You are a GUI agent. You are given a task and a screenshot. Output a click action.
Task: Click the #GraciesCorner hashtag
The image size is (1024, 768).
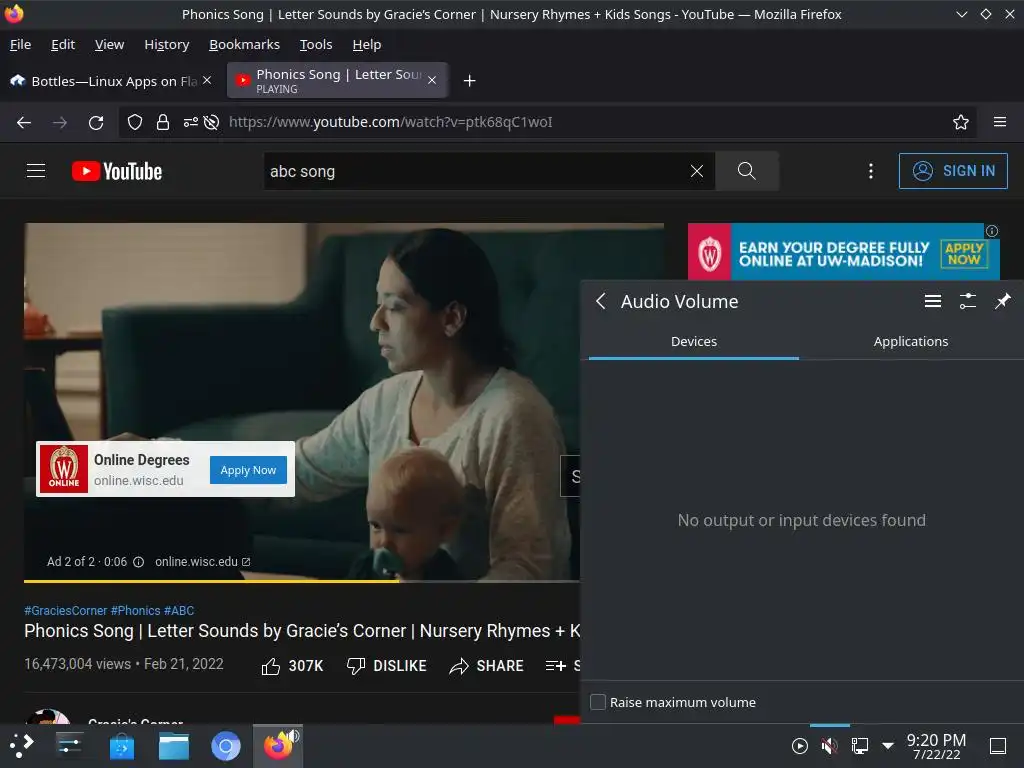[65, 611]
